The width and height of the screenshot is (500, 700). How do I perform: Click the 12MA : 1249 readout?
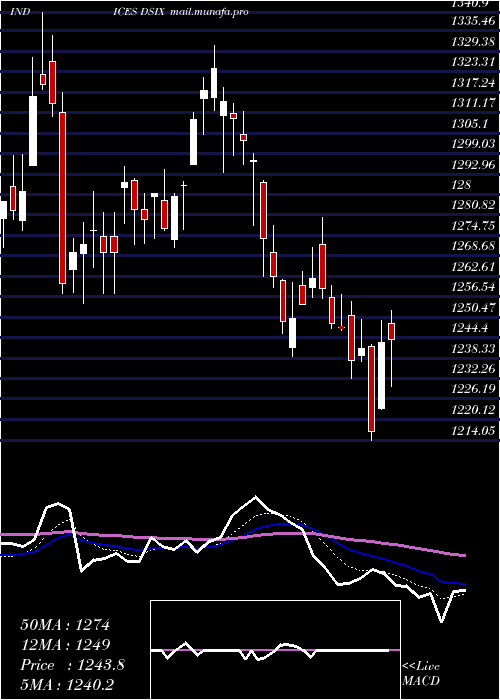click(x=65, y=645)
